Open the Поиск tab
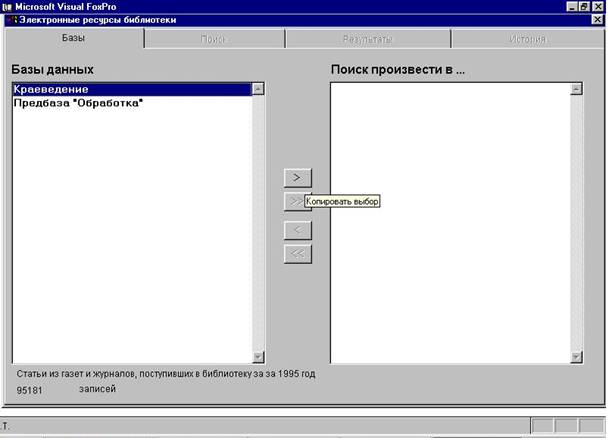The image size is (613, 438). (x=214, y=39)
